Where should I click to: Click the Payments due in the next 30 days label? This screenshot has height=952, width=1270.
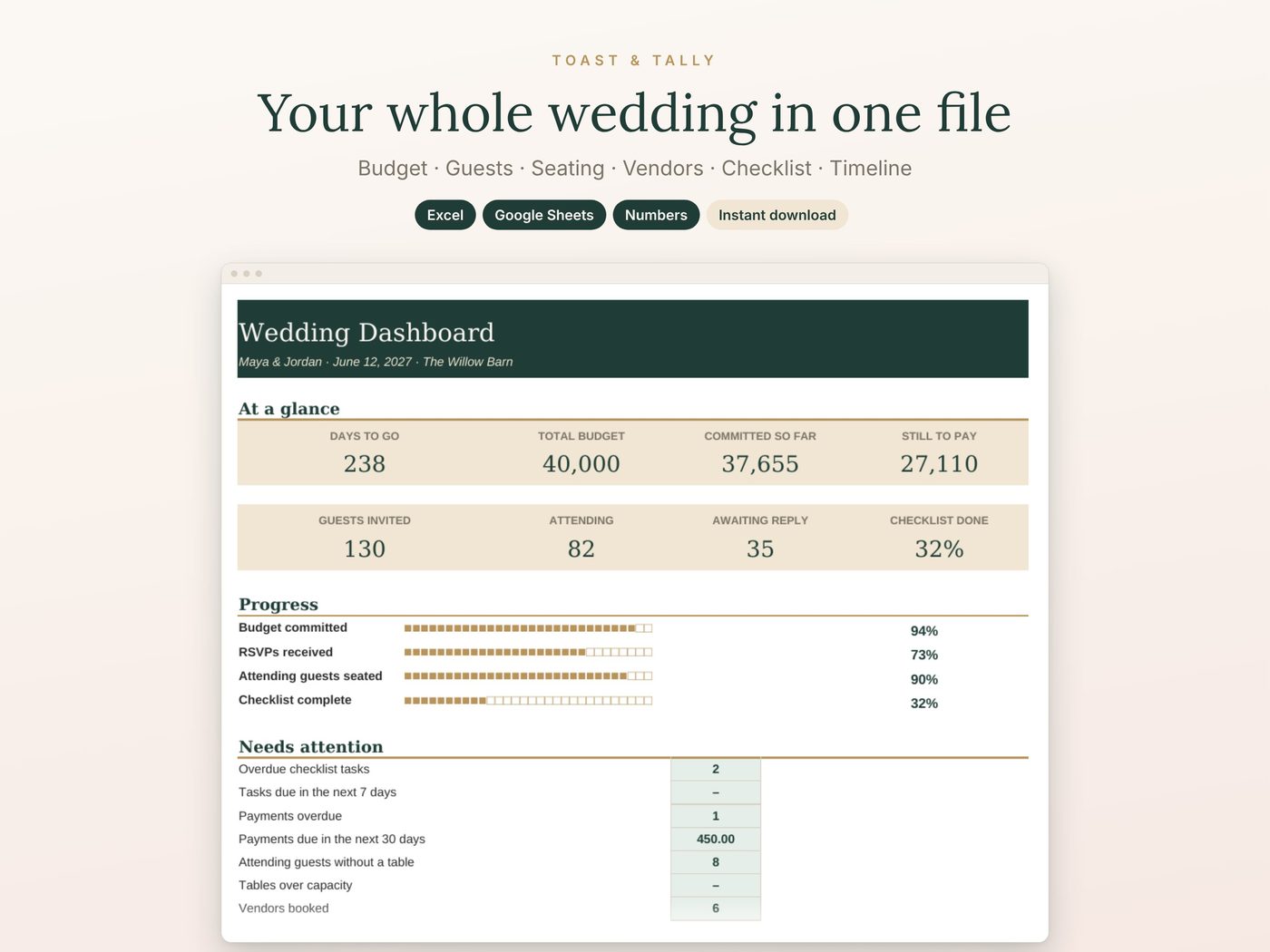point(332,840)
